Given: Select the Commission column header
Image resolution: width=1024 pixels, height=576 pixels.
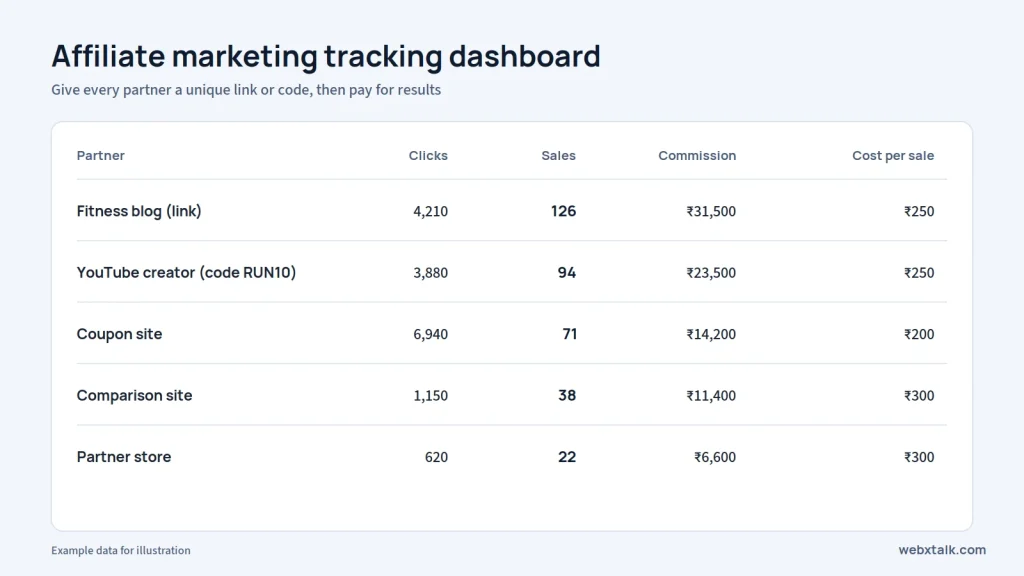Looking at the screenshot, I should point(697,155).
